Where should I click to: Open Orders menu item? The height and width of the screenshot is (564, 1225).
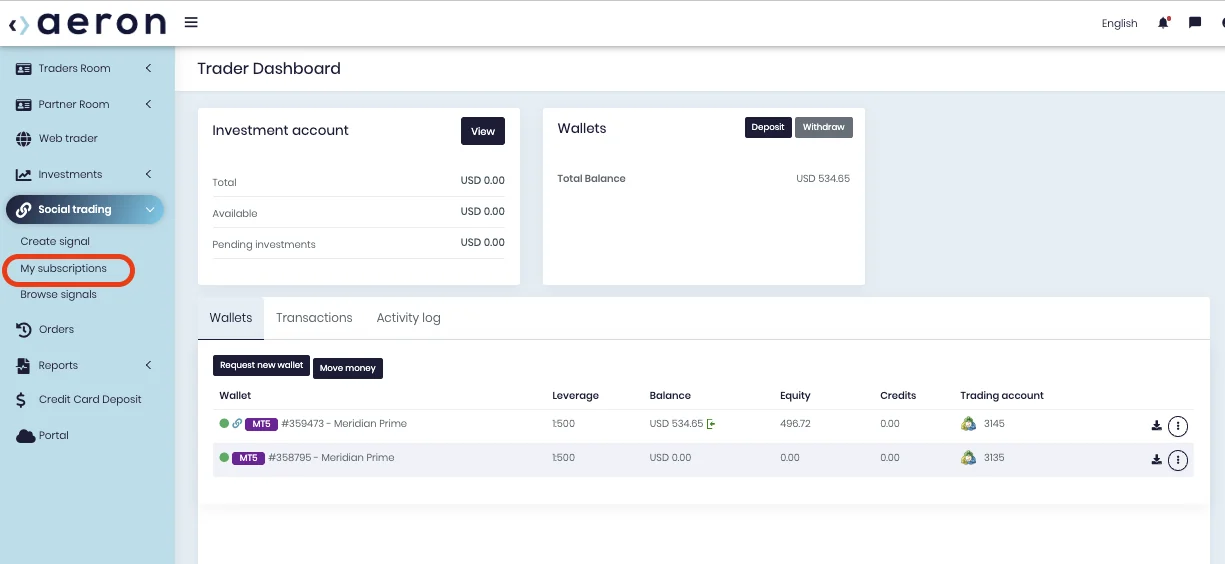click(x=56, y=330)
